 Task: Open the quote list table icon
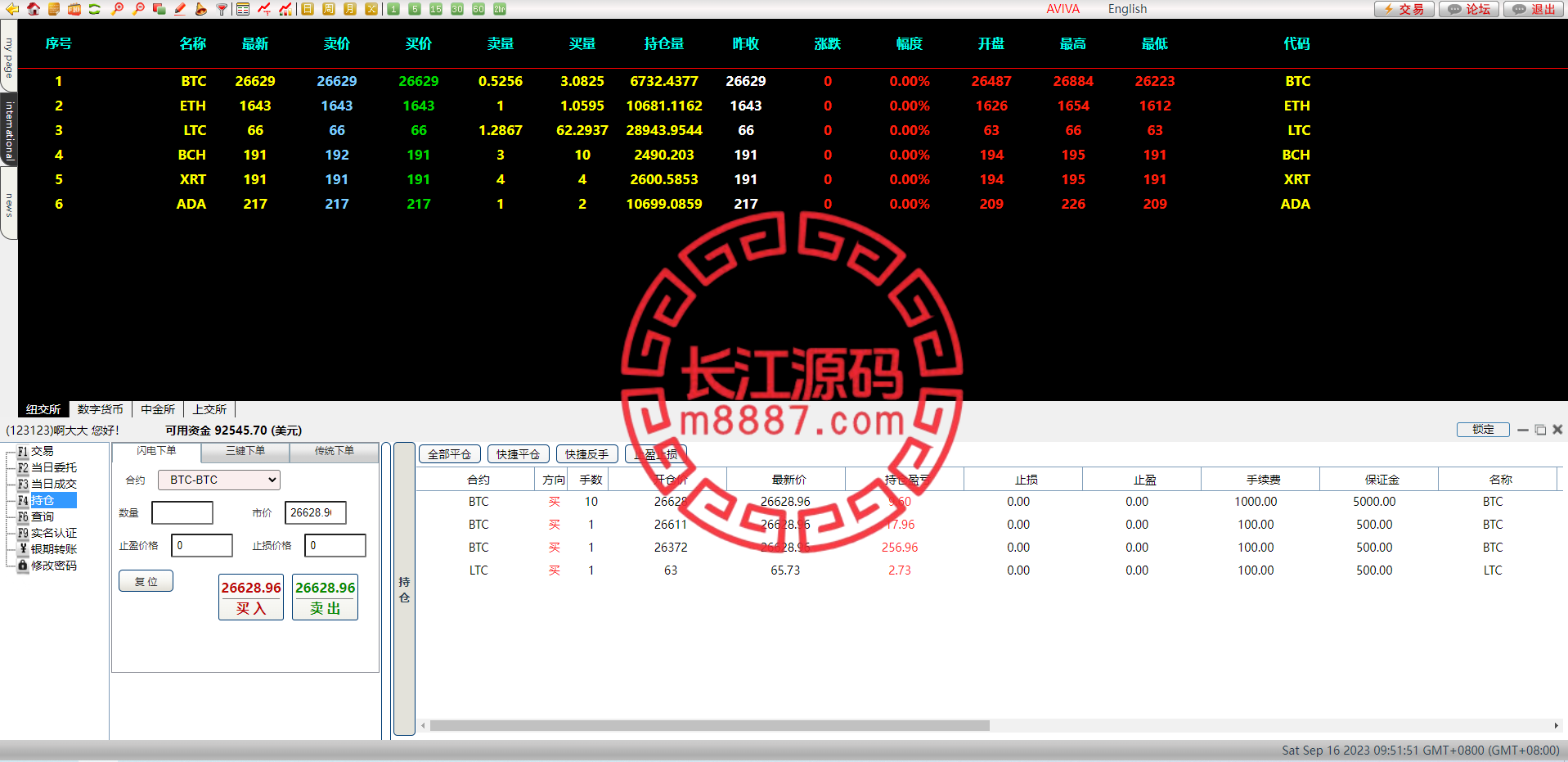pos(243,9)
